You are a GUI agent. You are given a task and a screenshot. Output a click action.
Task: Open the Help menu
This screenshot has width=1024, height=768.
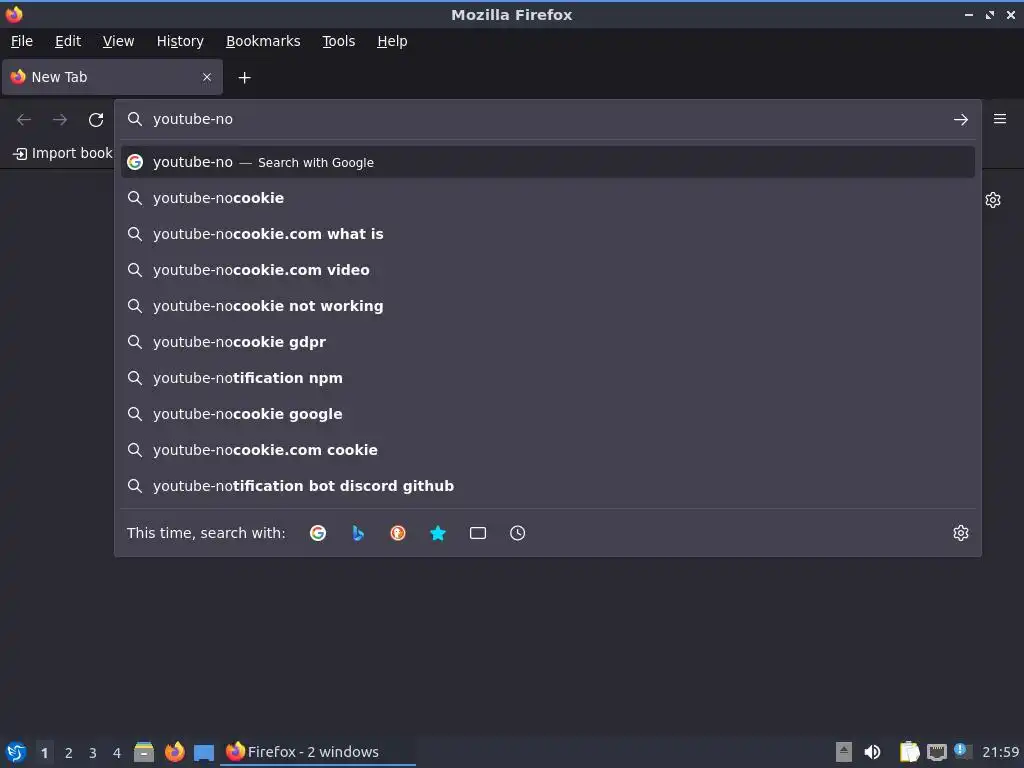392,41
